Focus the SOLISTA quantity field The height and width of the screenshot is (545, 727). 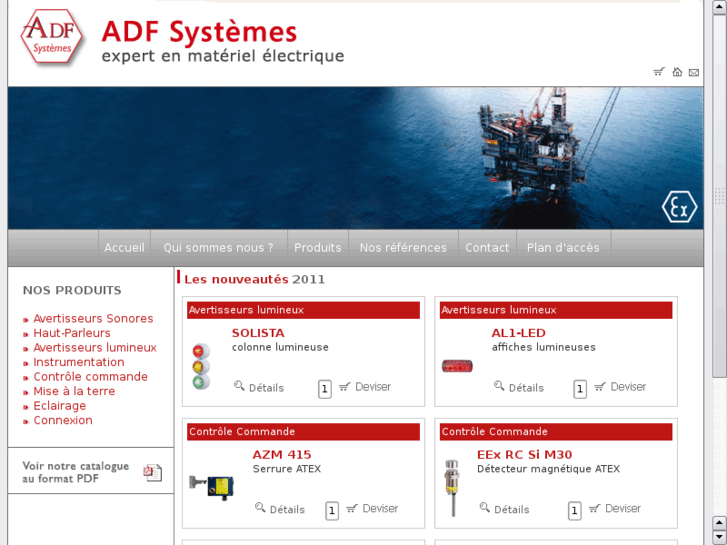point(325,389)
